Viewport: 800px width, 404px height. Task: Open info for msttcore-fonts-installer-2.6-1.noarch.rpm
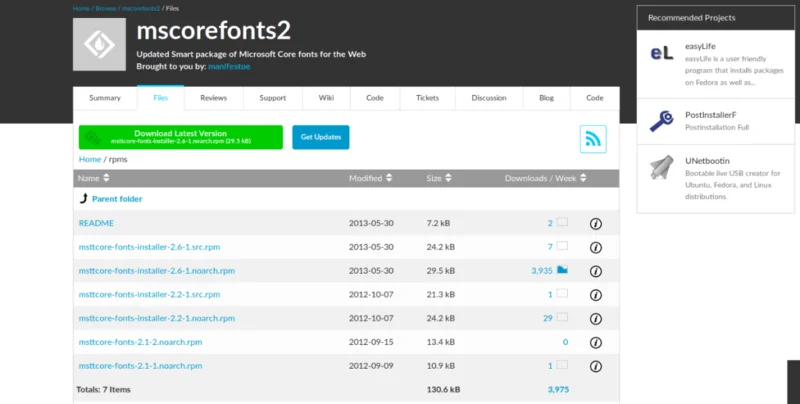click(x=595, y=271)
